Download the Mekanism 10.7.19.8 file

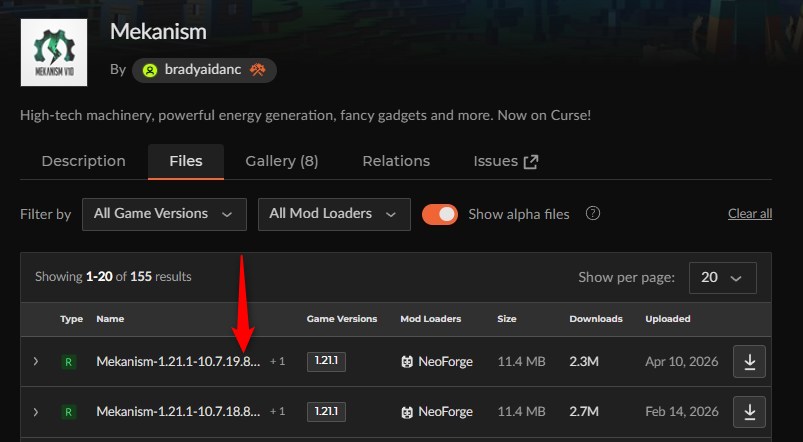pyautogui.click(x=749, y=362)
